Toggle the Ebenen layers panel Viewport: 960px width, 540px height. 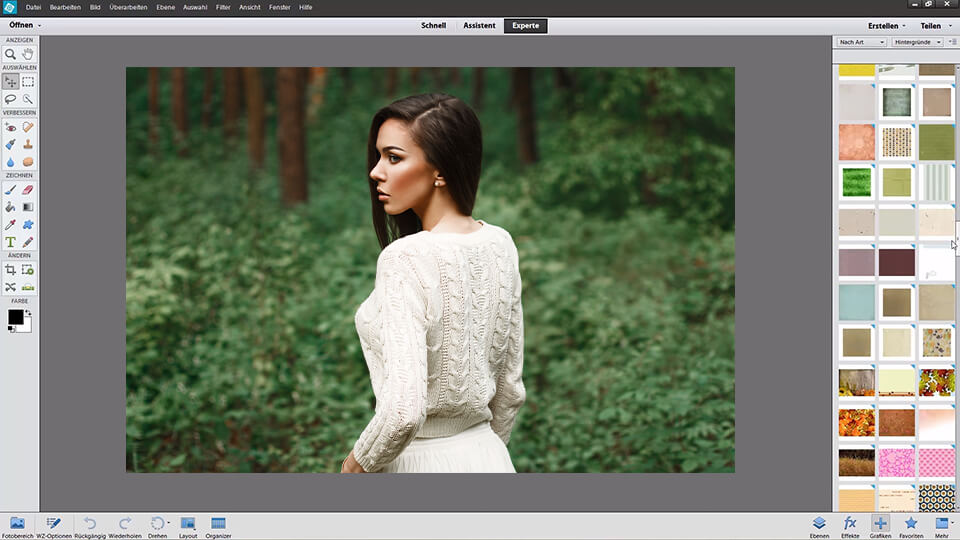pyautogui.click(x=819, y=527)
